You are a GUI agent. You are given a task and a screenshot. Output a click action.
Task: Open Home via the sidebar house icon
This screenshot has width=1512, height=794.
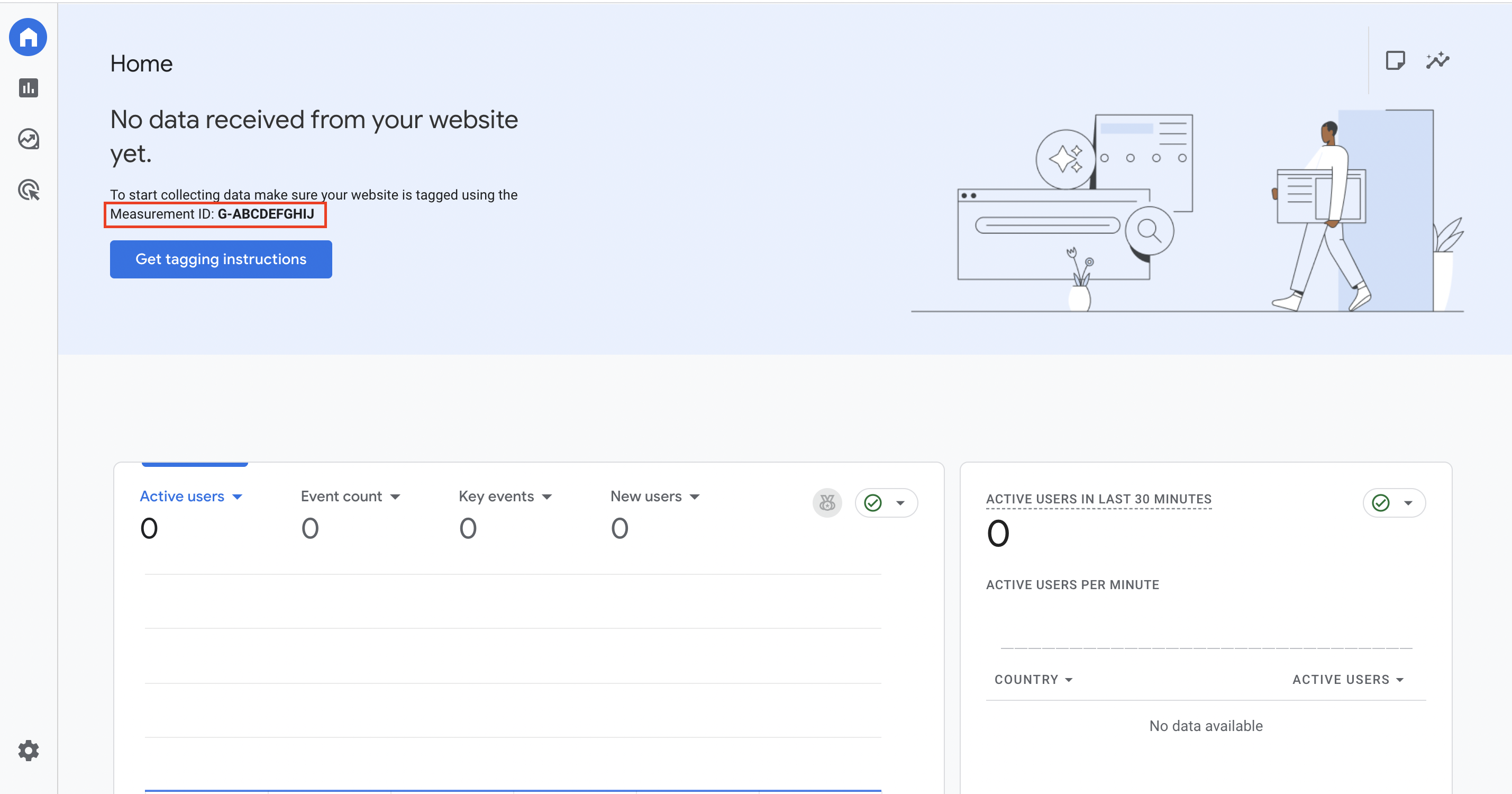coord(28,37)
